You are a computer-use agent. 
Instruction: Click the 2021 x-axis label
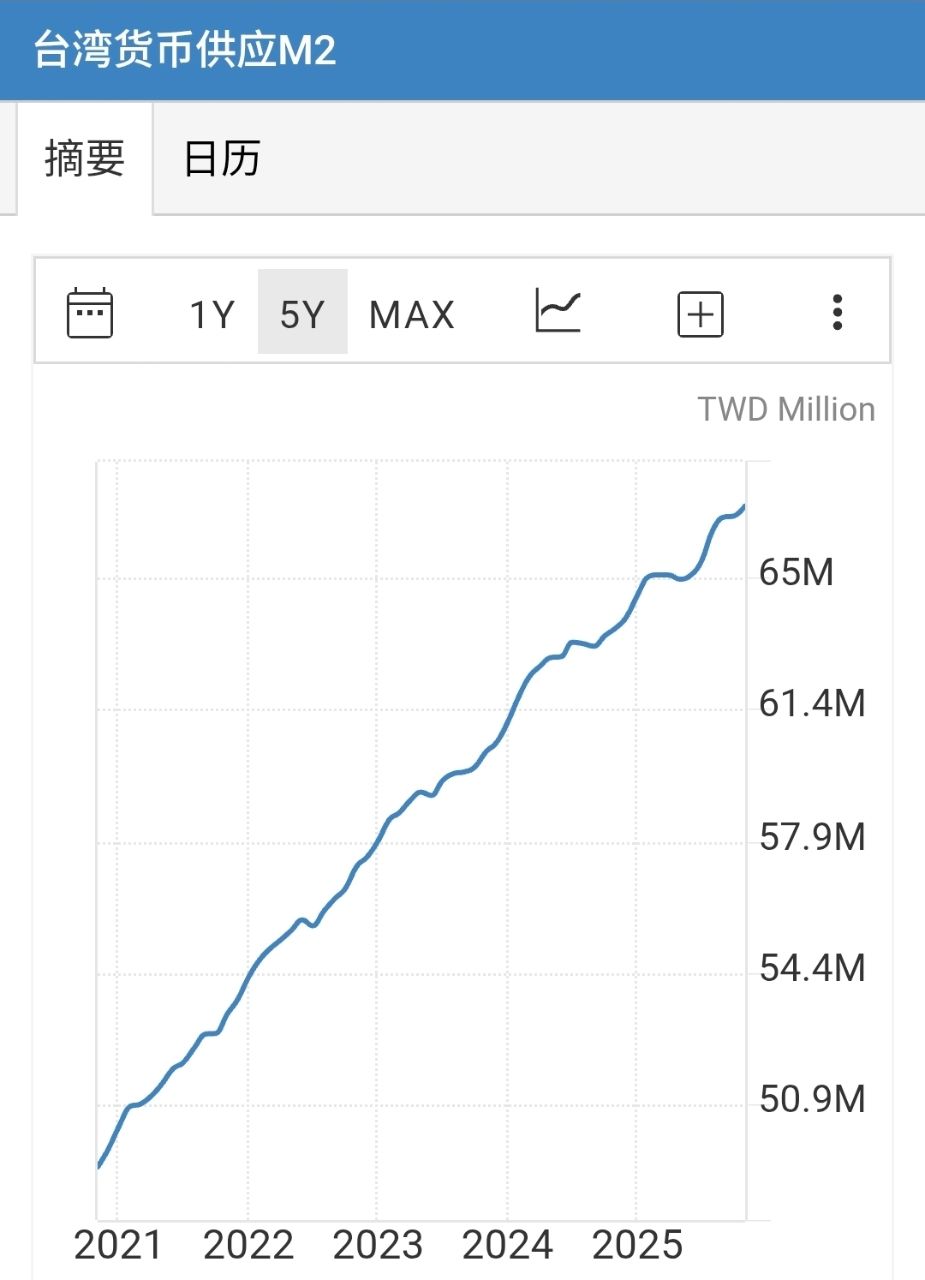(x=118, y=1246)
